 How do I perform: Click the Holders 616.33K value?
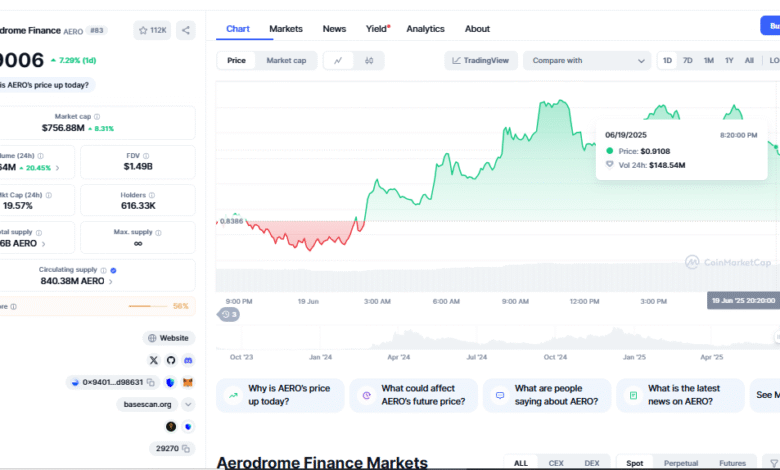[138, 206]
